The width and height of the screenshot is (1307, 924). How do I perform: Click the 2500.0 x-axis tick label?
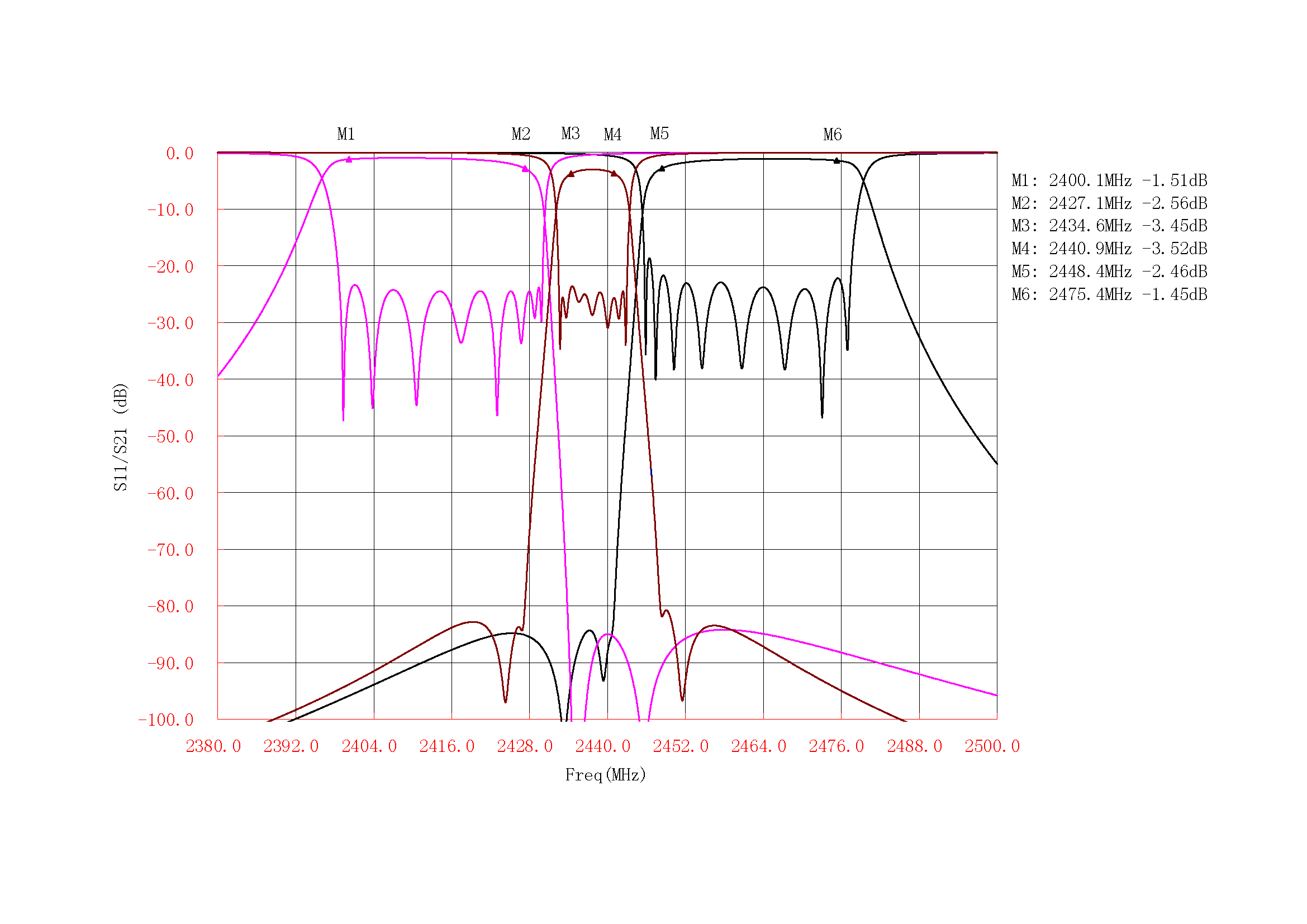[992, 746]
